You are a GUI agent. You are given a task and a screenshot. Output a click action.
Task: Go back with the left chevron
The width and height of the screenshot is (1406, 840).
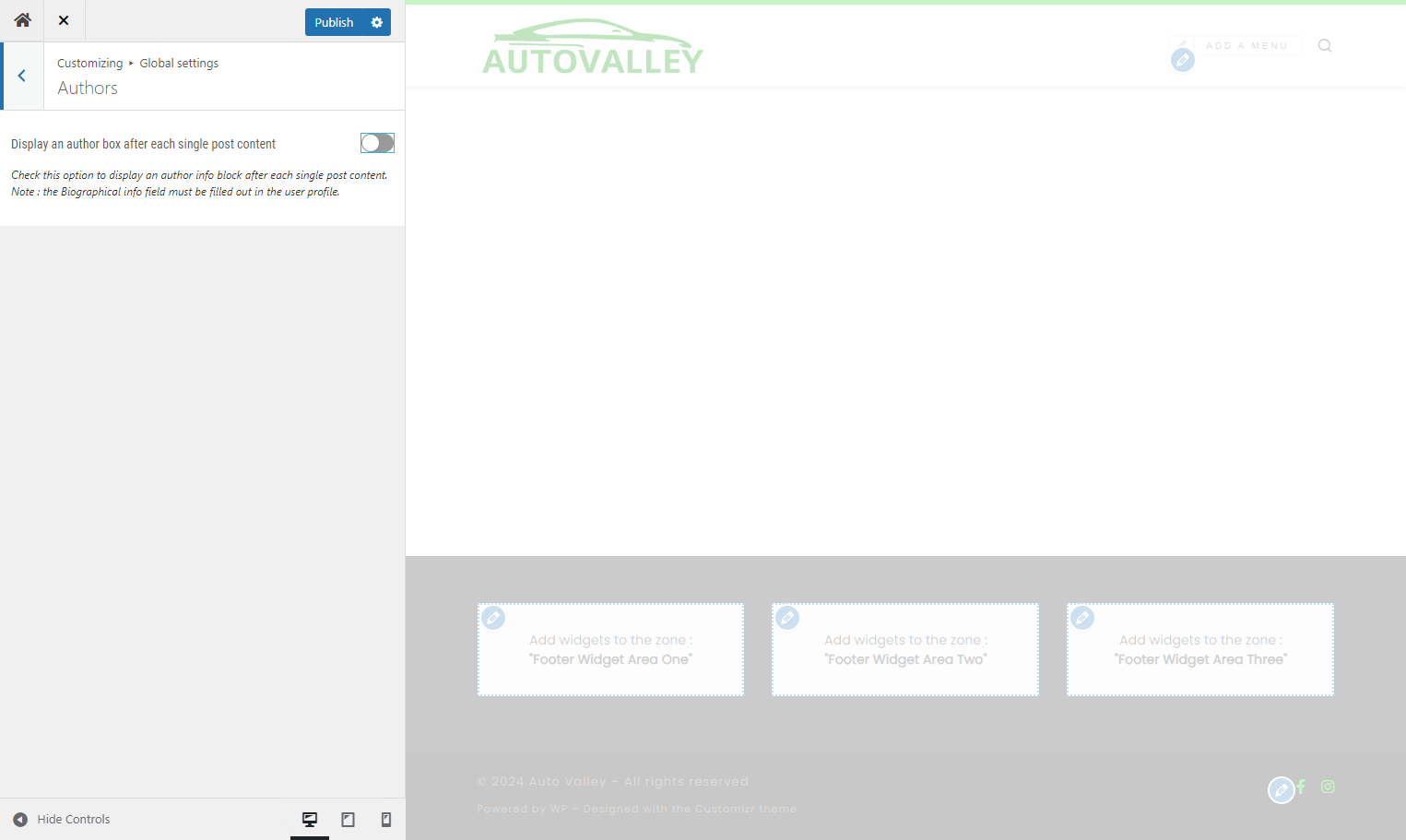pos(22,76)
